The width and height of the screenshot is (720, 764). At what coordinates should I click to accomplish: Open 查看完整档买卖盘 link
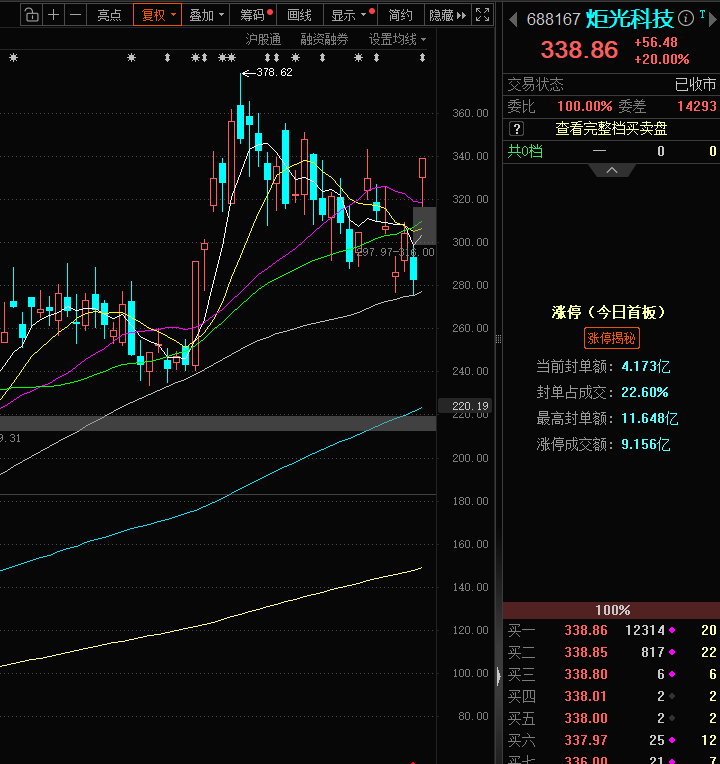click(x=611, y=129)
